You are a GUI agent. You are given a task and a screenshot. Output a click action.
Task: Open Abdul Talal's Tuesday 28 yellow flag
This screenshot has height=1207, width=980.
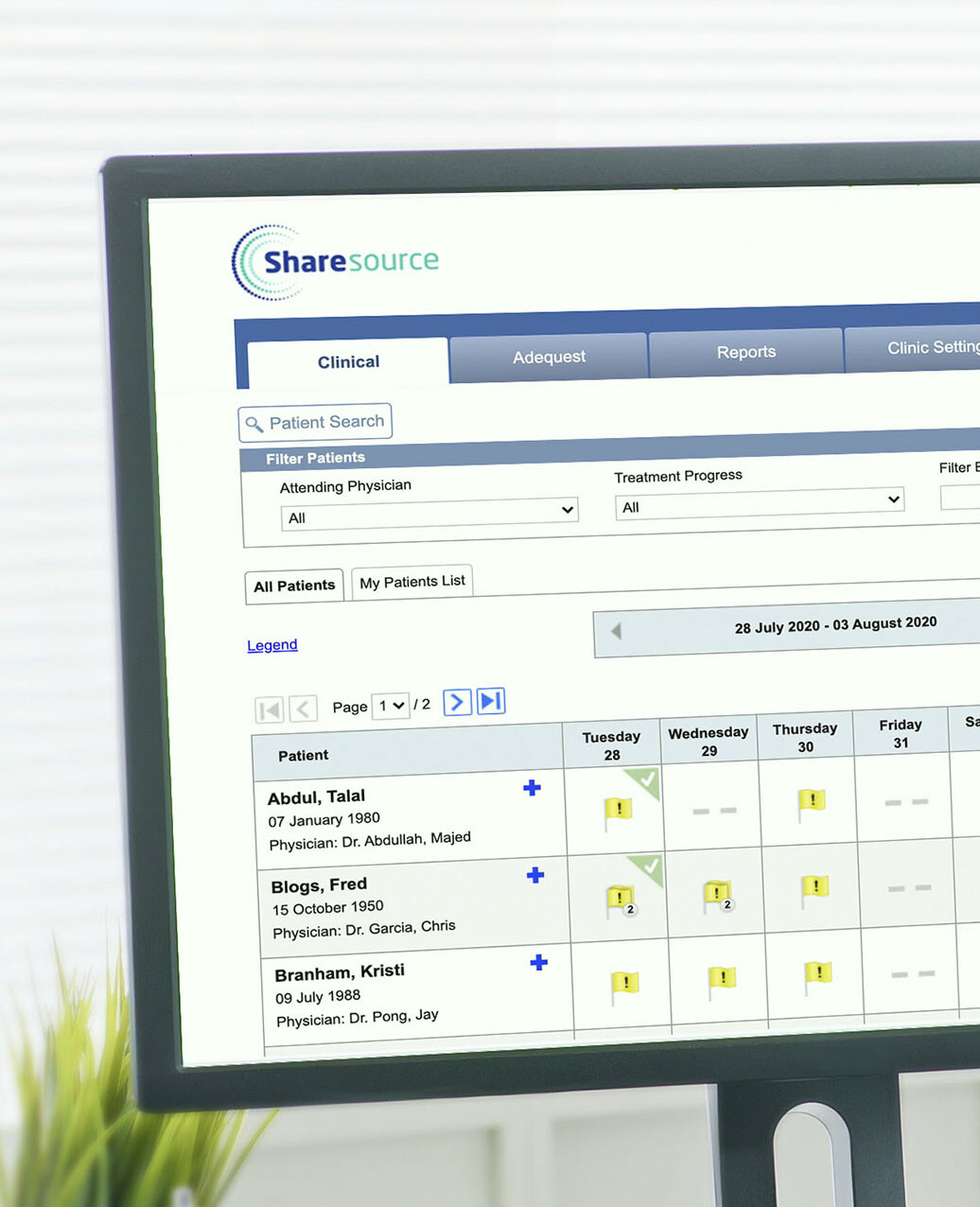(618, 811)
